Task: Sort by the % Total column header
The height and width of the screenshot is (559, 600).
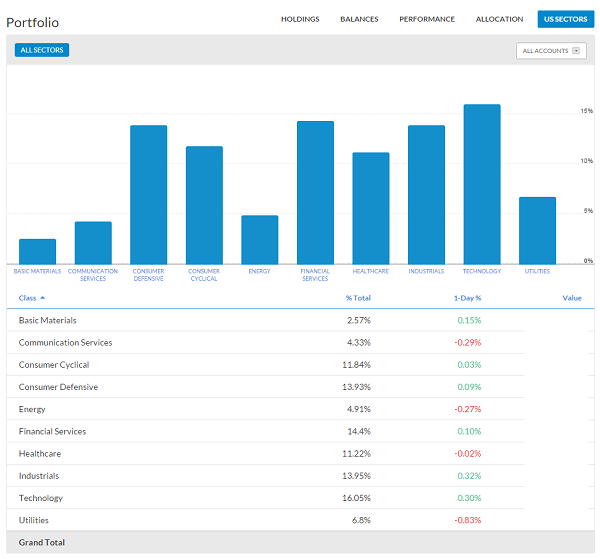Action: tap(358, 298)
